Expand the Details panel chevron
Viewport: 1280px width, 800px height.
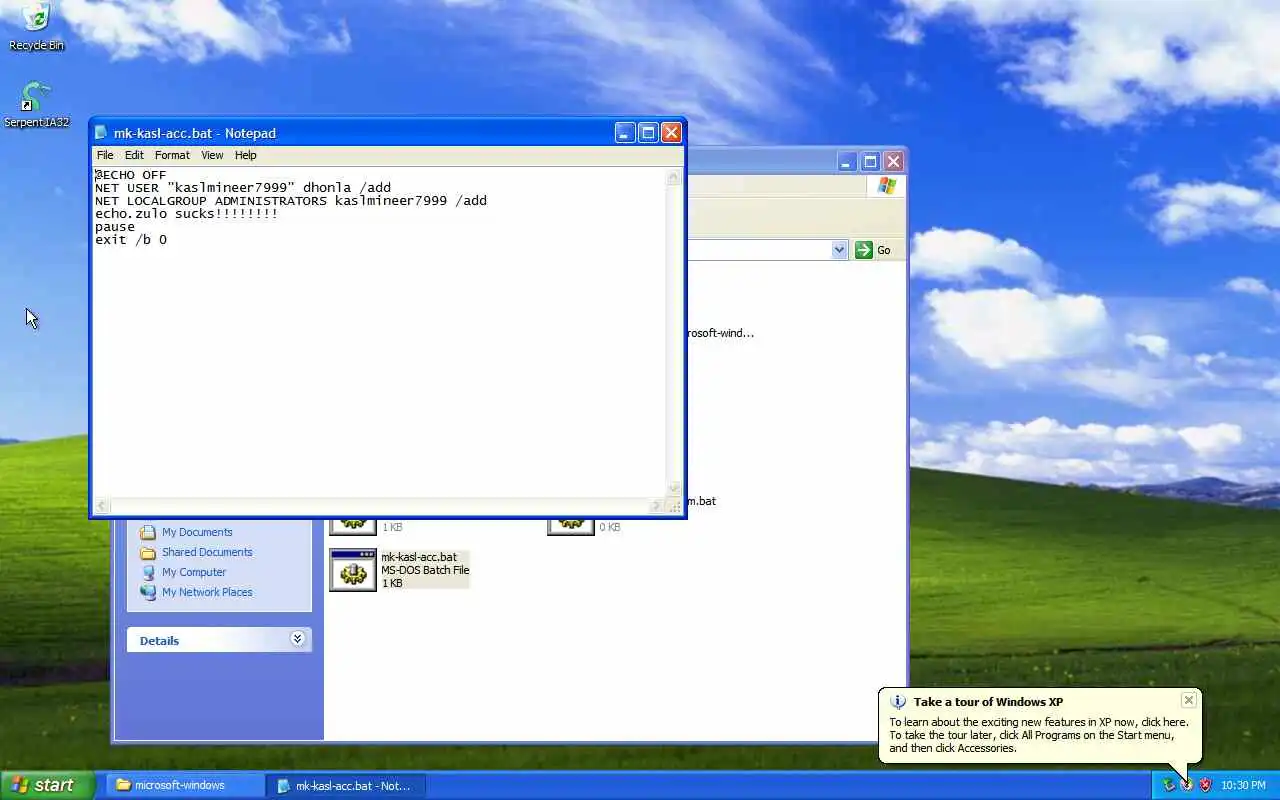tap(297, 639)
